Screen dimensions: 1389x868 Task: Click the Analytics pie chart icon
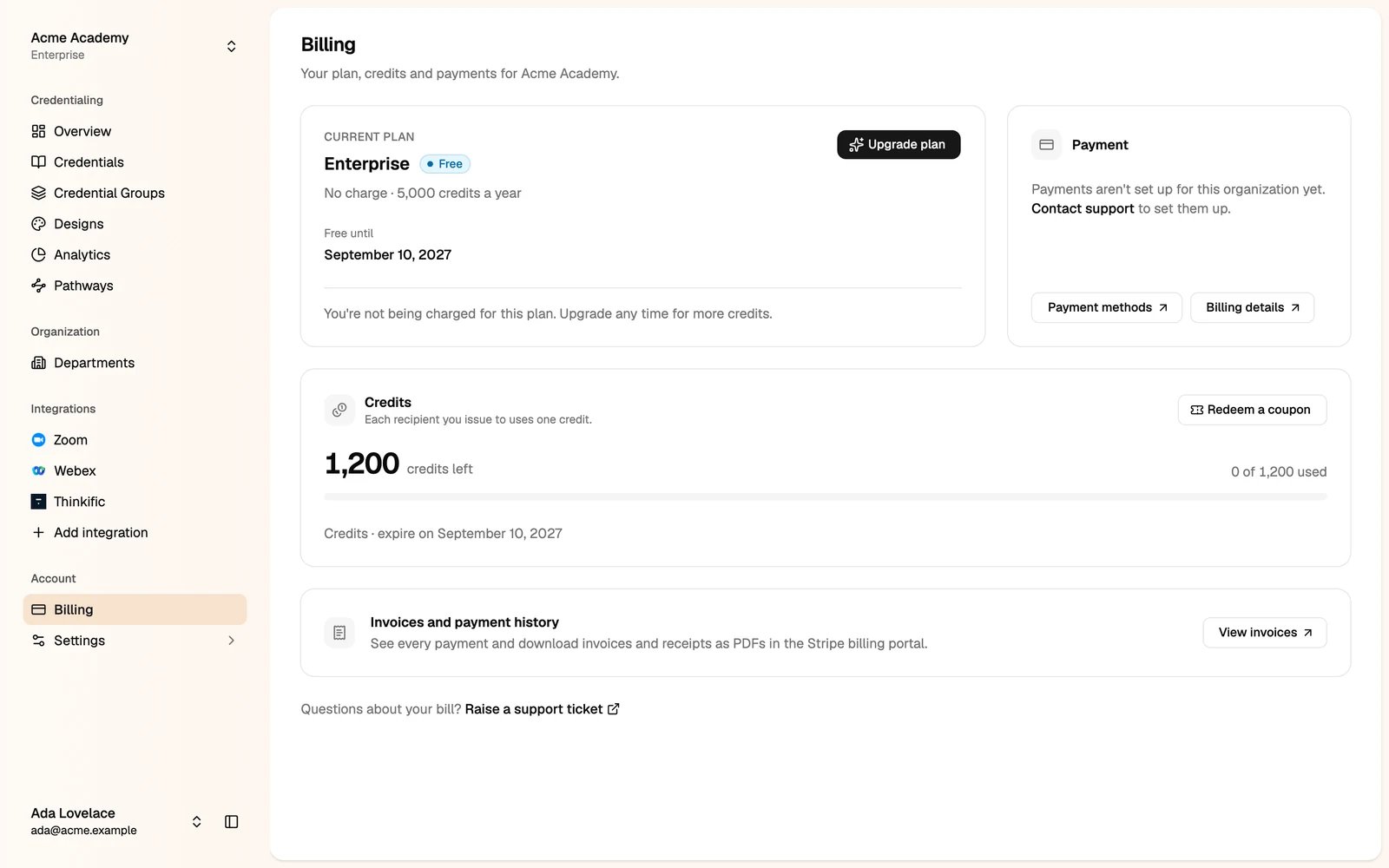click(38, 254)
